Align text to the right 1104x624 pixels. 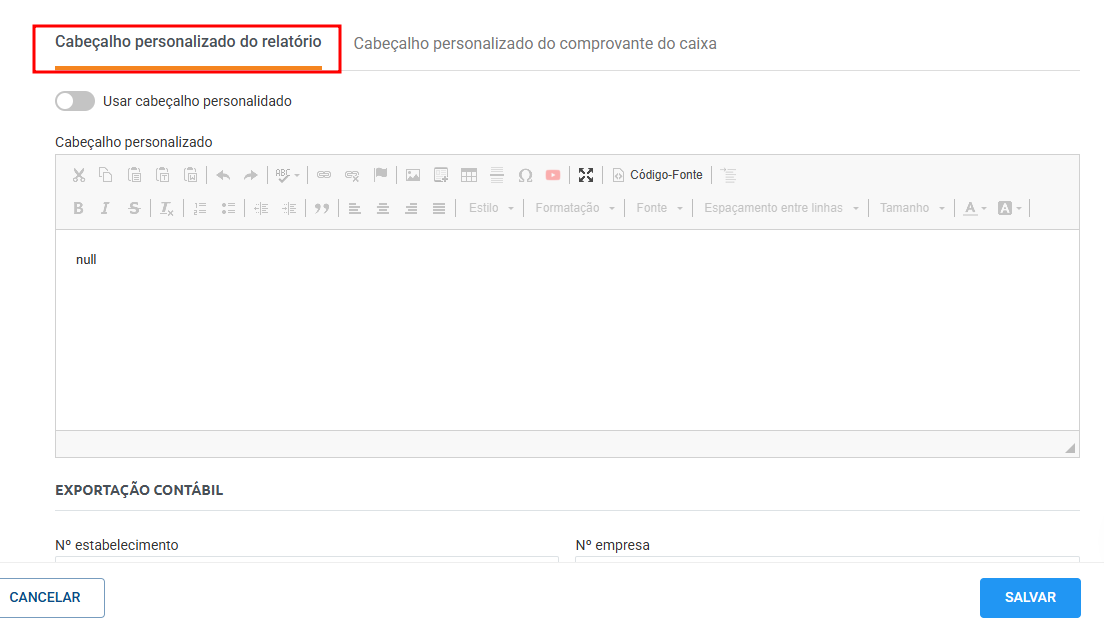pos(410,208)
